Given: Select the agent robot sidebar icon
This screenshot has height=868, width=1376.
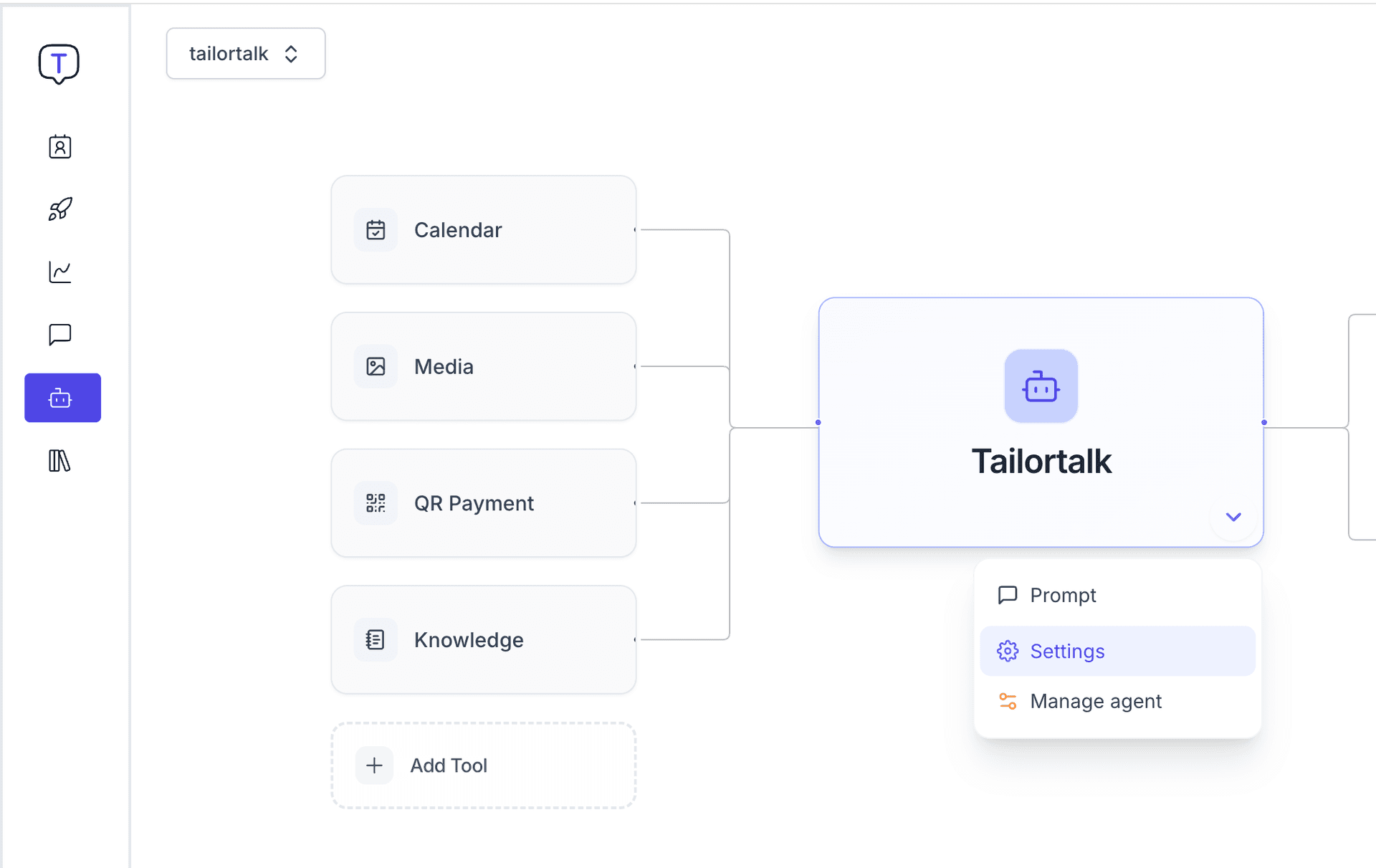Looking at the screenshot, I should pyautogui.click(x=62, y=398).
